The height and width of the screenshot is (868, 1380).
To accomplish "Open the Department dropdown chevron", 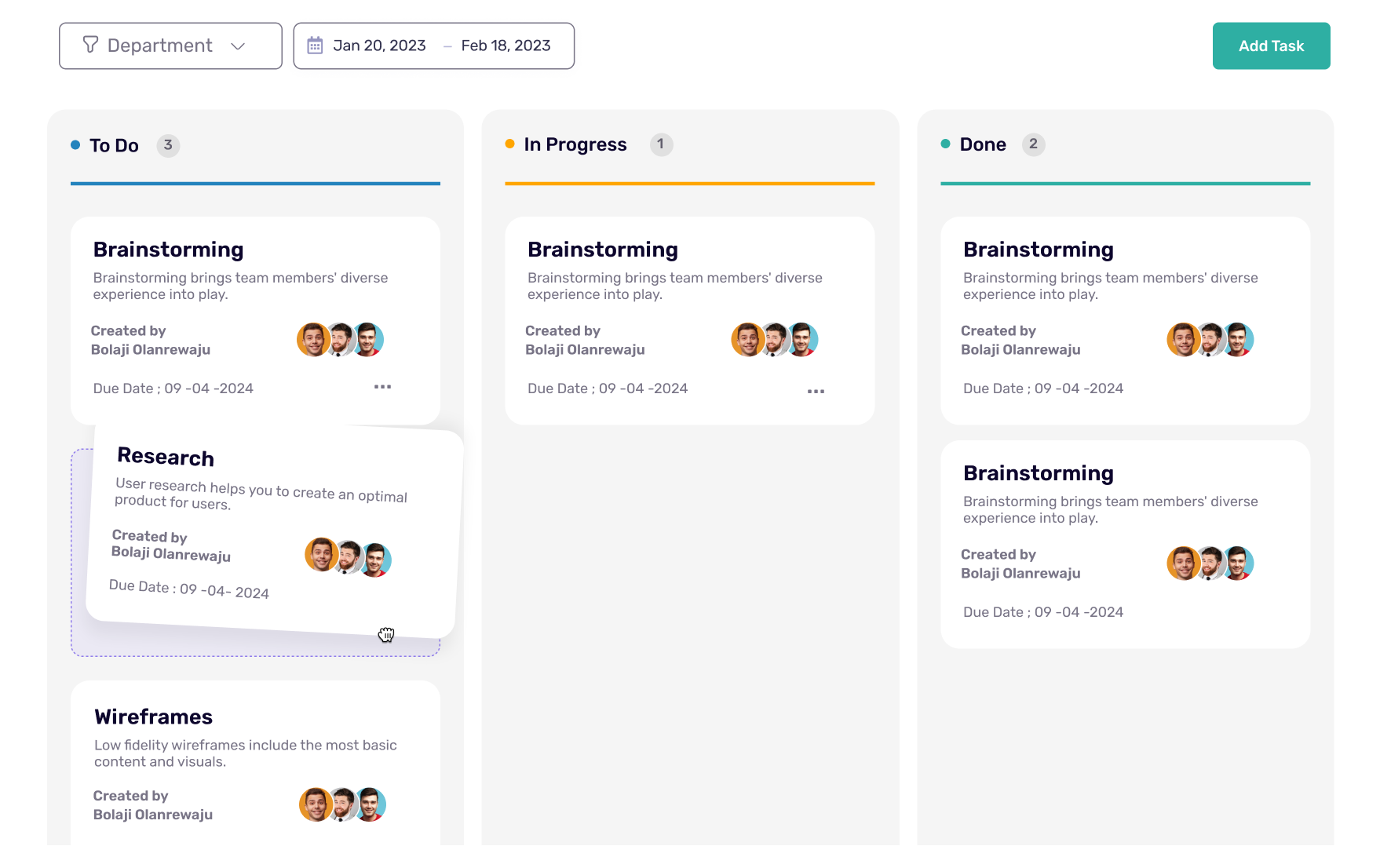I will click(238, 46).
